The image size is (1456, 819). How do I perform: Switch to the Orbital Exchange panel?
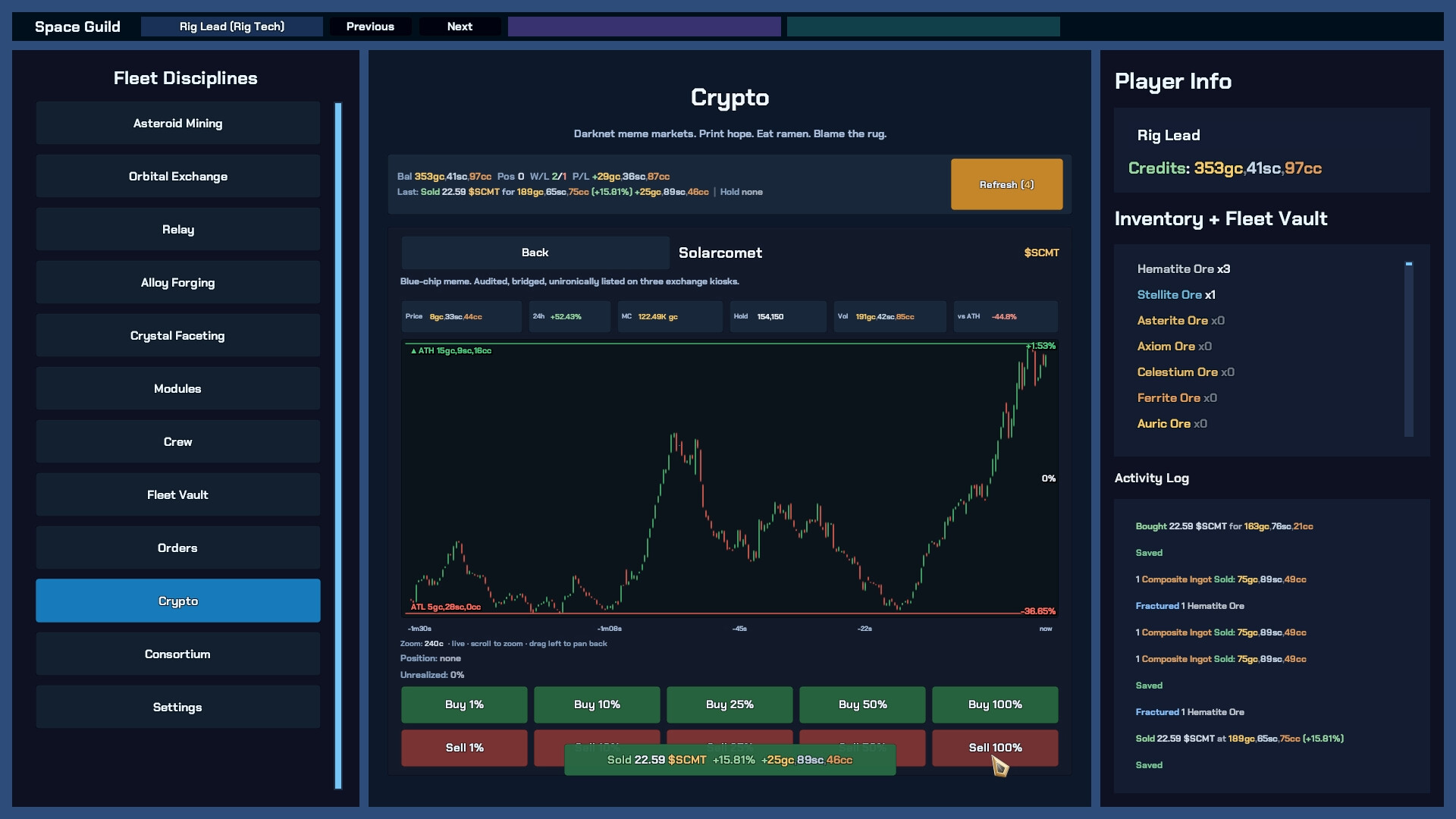177,176
